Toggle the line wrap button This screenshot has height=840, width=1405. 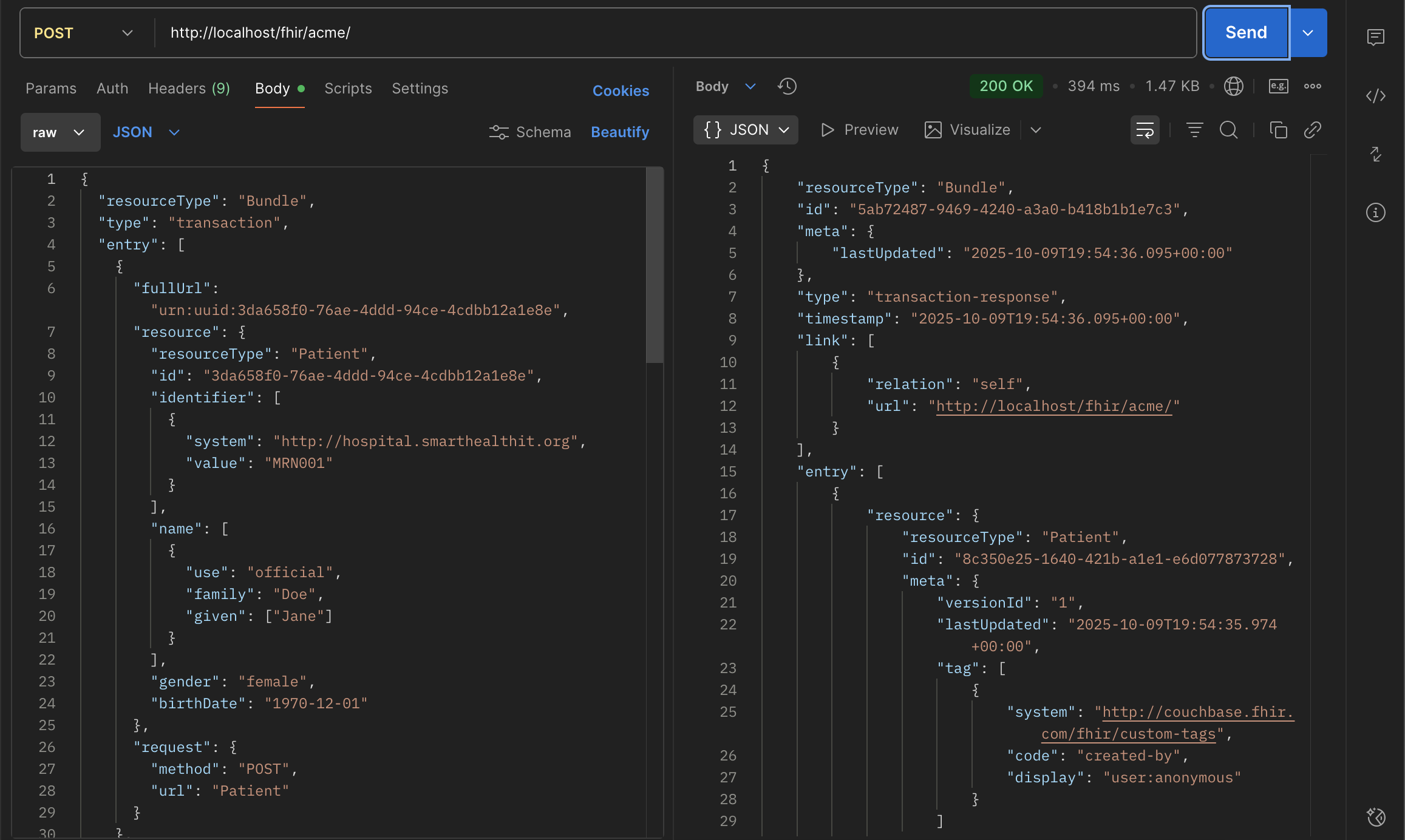(x=1145, y=130)
